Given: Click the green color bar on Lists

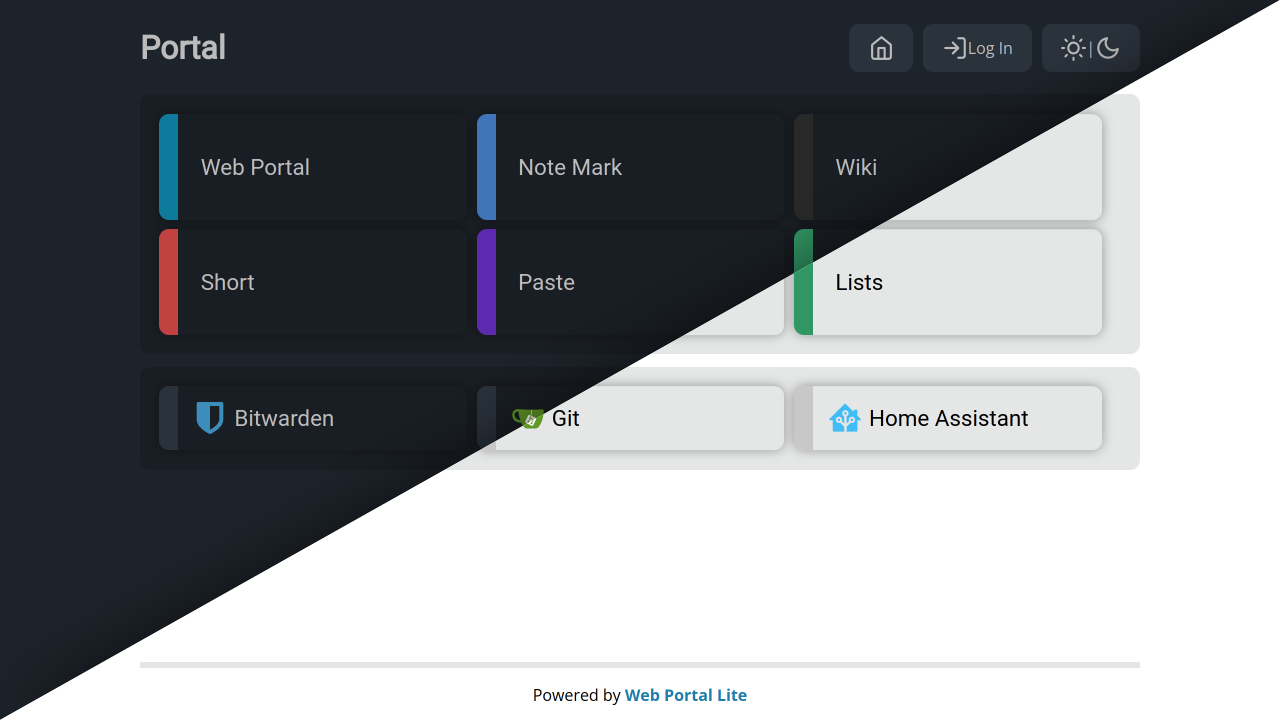Looking at the screenshot, I should [803, 282].
